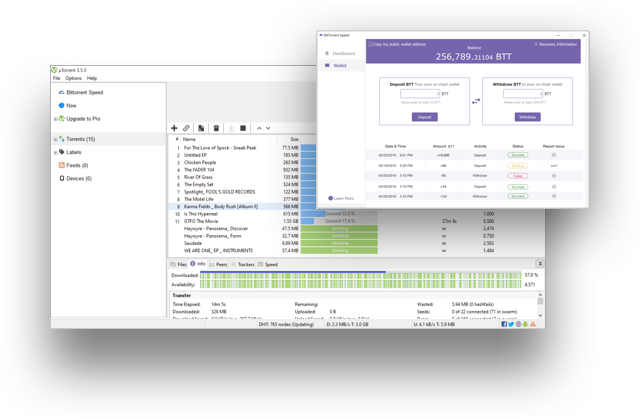The image size is (640, 419).
Task: Open the File menu
Action: click(x=56, y=78)
